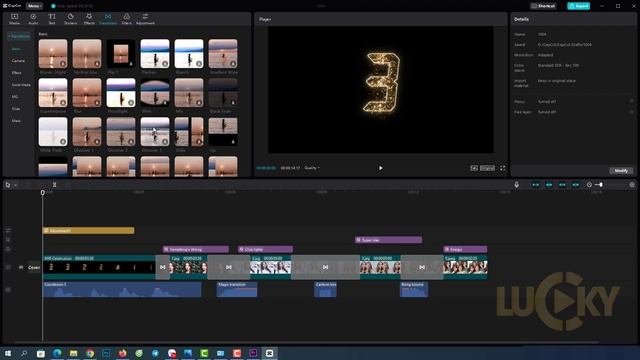Open the Filters tab
Viewport: 640px width, 360px height.
(127, 19)
